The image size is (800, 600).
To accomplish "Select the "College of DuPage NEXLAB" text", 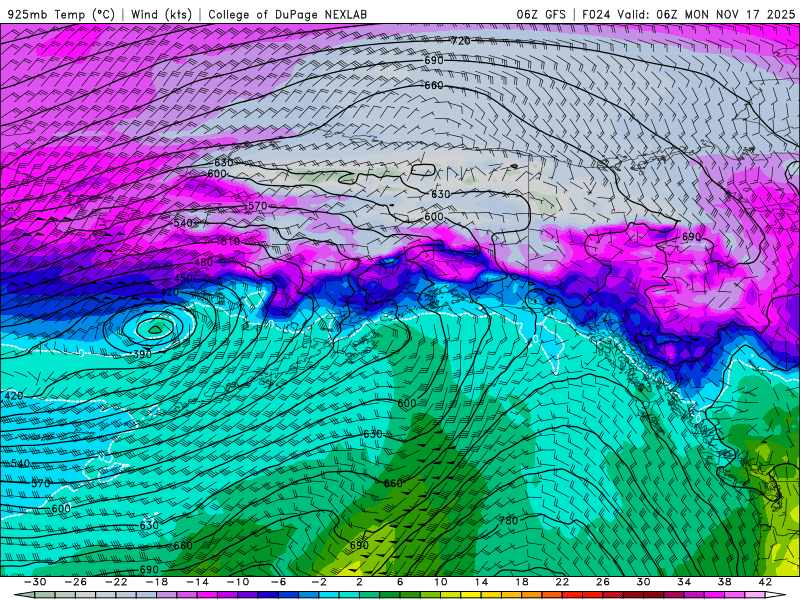I will [x=287, y=14].
